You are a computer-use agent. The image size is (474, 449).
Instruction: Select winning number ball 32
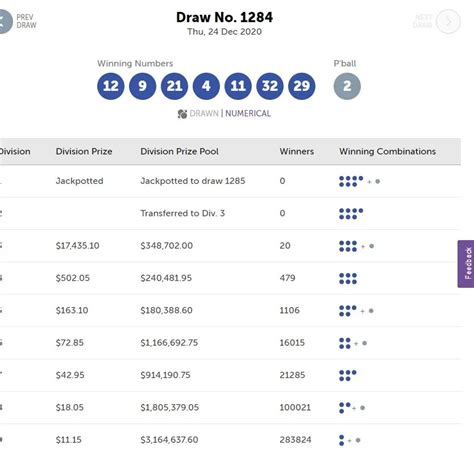[270, 86]
